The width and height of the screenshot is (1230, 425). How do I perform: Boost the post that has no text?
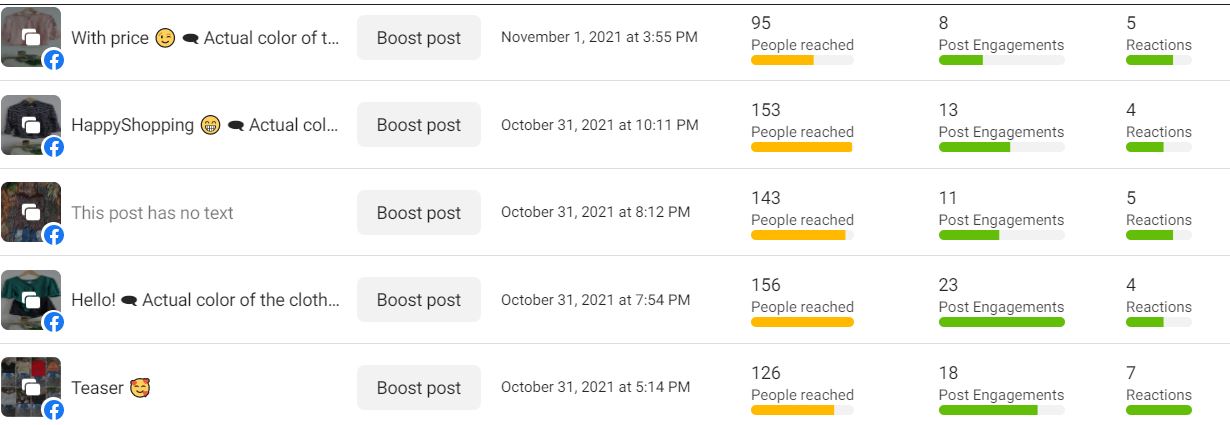click(x=418, y=213)
